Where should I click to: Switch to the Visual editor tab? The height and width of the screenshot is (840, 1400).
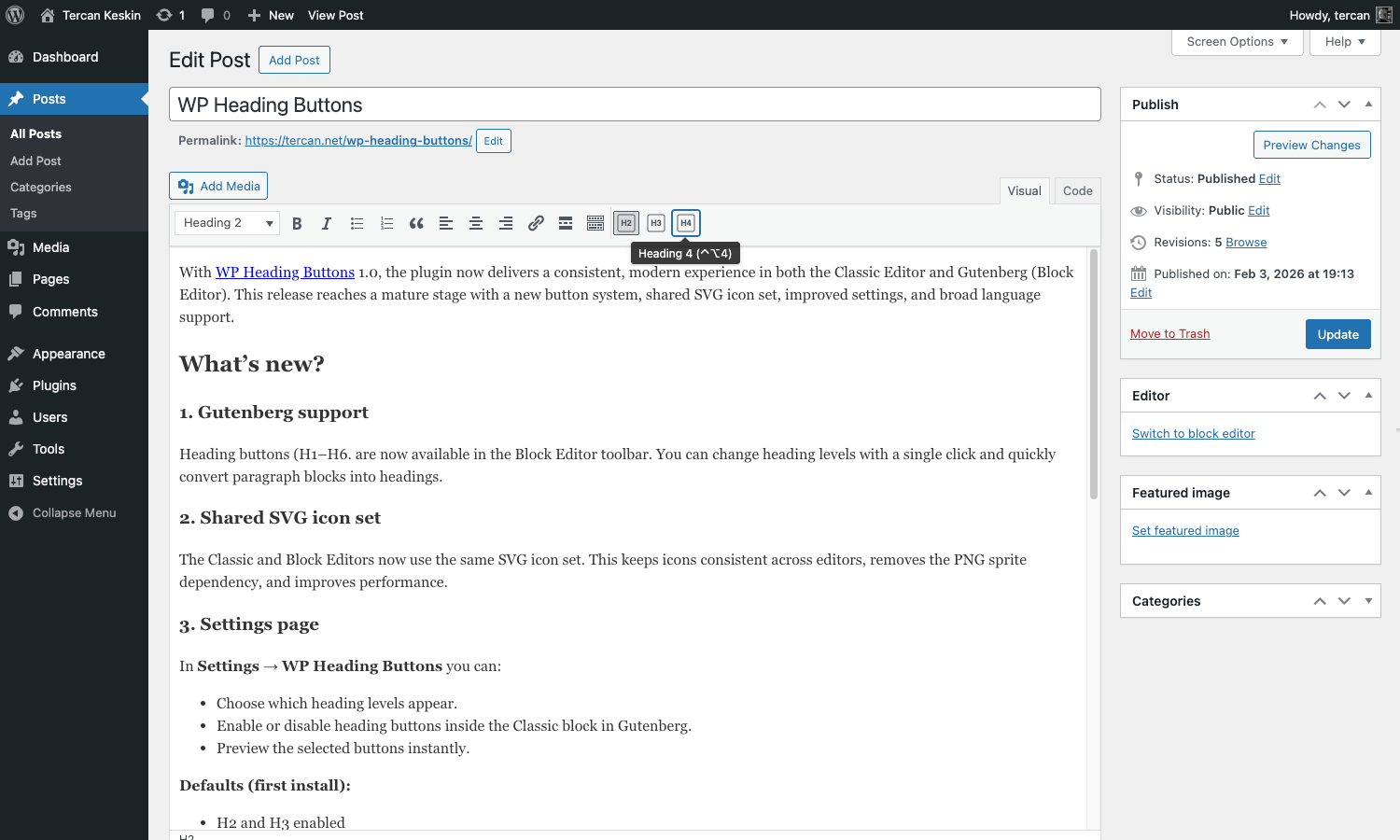tap(1024, 190)
